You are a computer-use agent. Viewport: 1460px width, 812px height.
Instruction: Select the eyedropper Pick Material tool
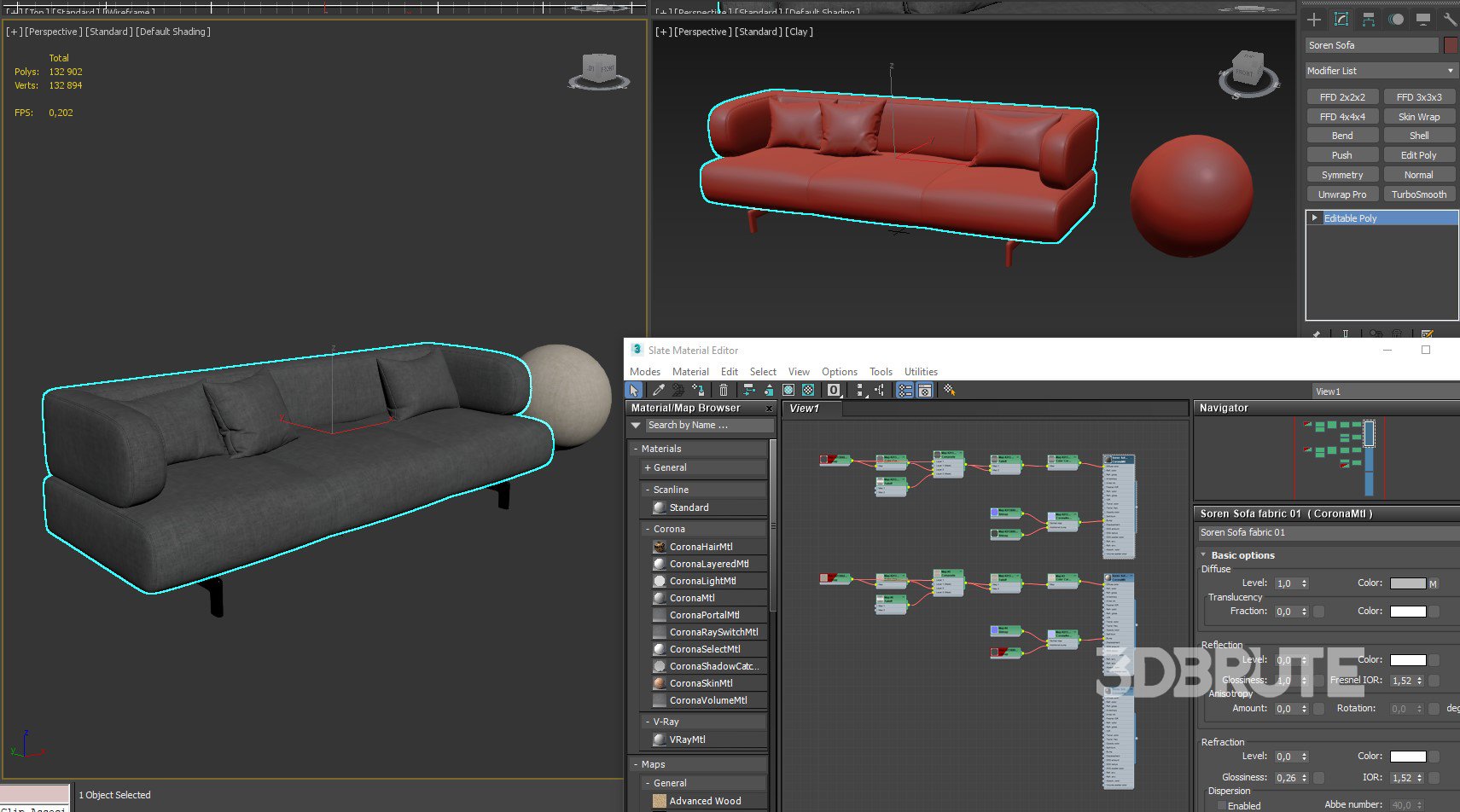click(x=658, y=390)
